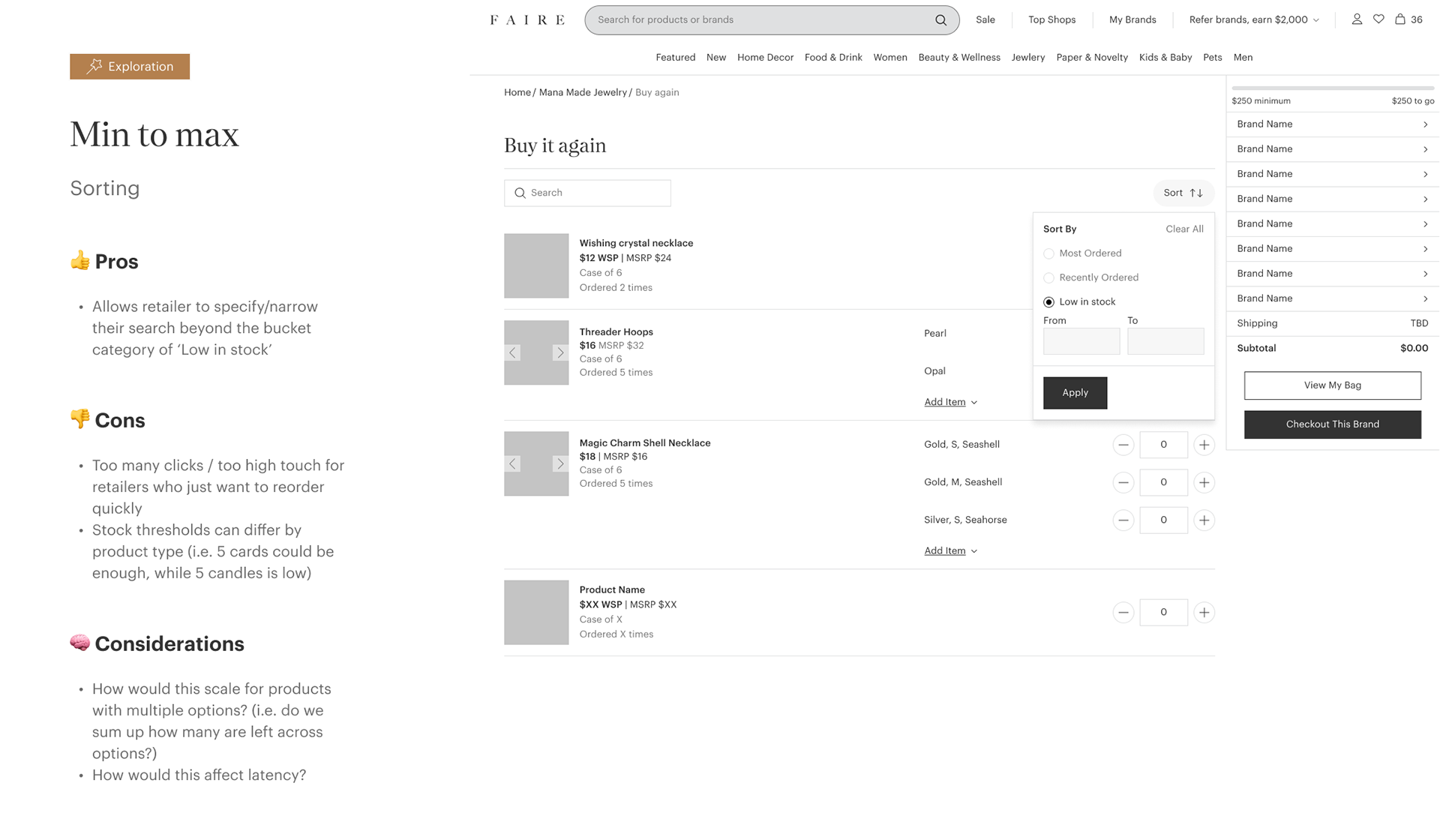Open Top Shops menu item
Viewport: 1440px width, 840px height.
point(1051,19)
